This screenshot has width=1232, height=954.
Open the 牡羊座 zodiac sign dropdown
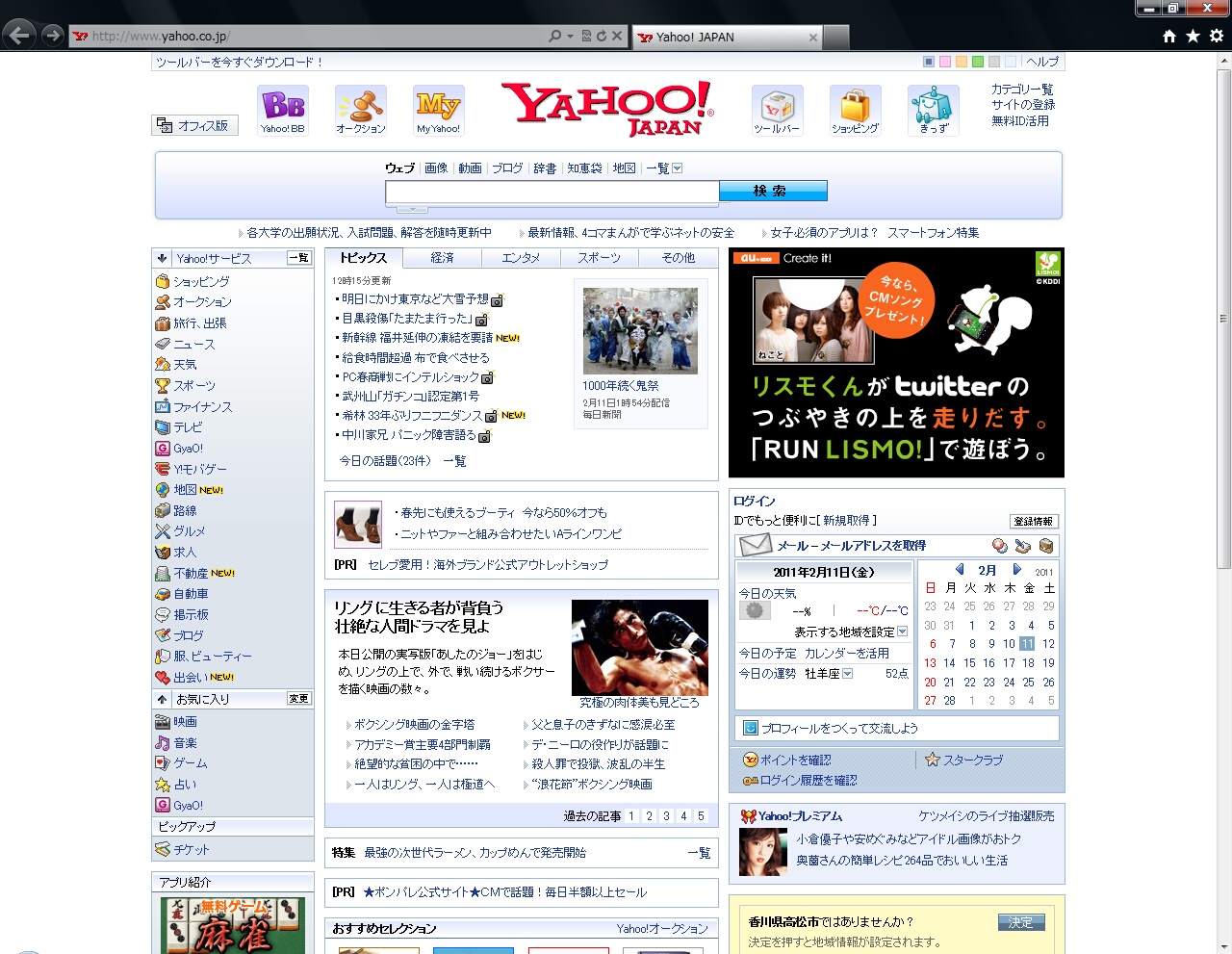(x=847, y=674)
